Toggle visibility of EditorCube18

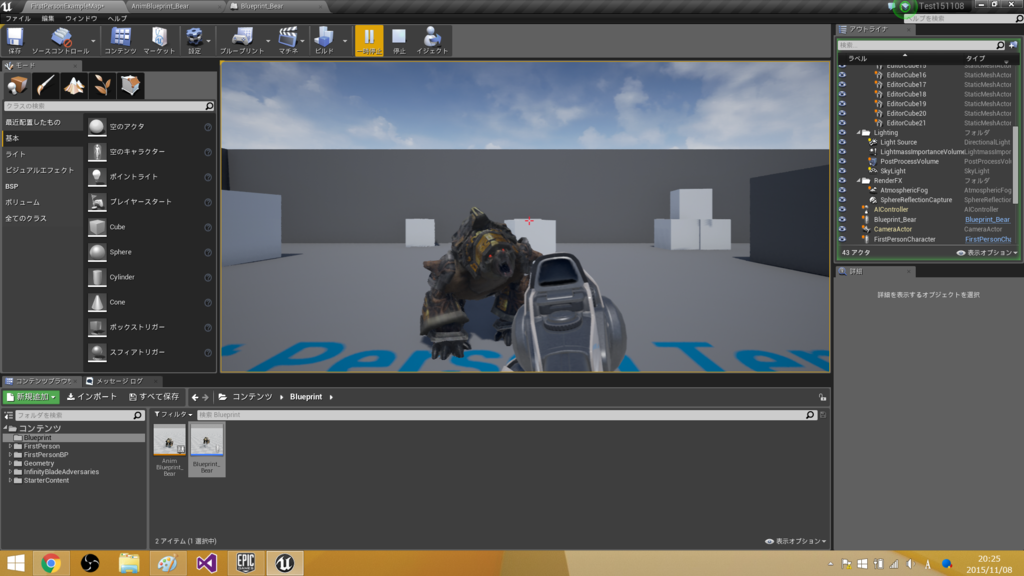(842, 94)
